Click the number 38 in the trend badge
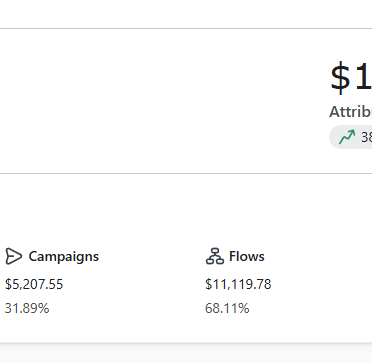 (366, 137)
